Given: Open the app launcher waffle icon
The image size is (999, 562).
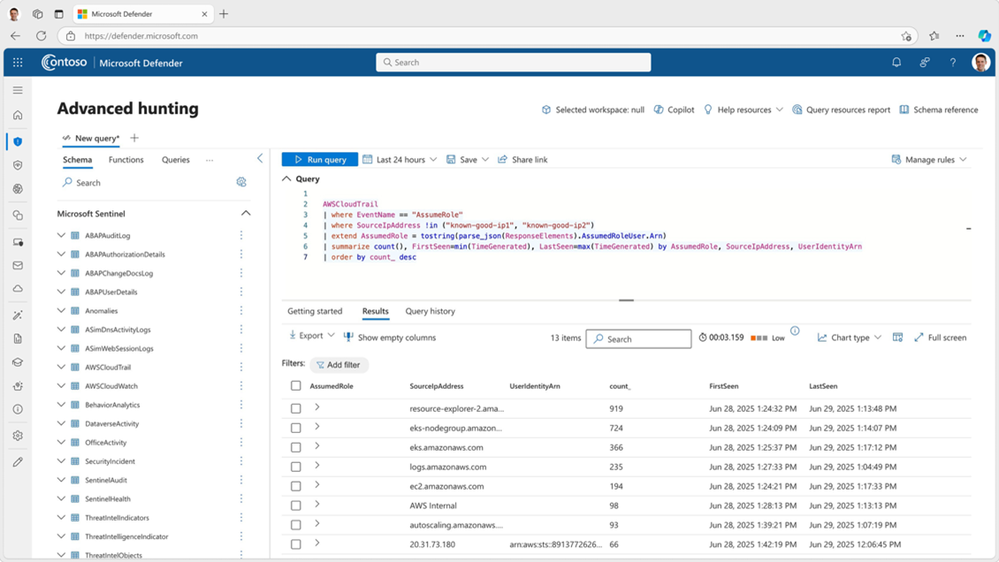Looking at the screenshot, I should point(18,62).
